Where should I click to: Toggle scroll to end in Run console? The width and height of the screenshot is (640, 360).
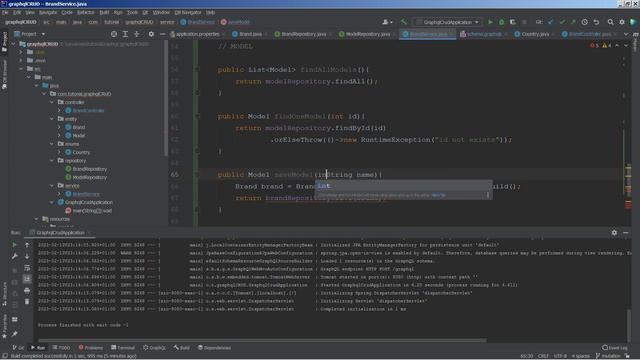pos(27,279)
